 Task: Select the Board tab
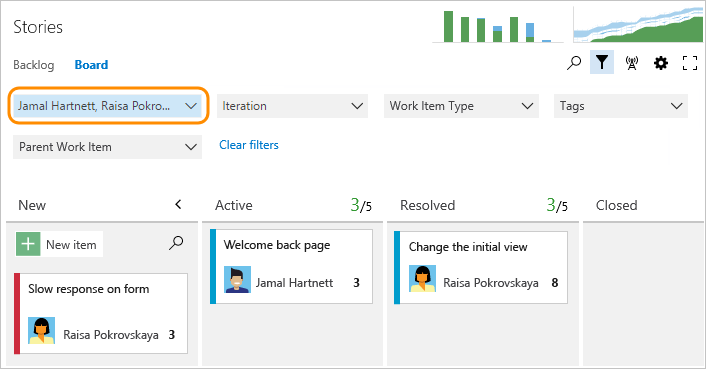pyautogui.click(x=91, y=65)
